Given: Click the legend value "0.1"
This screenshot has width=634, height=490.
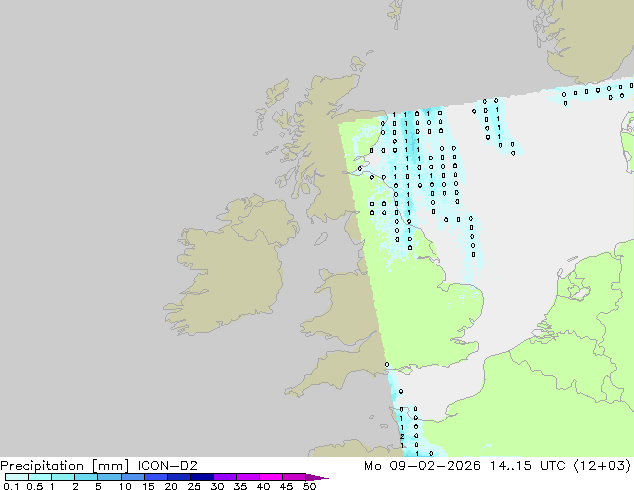Looking at the screenshot, I should point(11,486).
